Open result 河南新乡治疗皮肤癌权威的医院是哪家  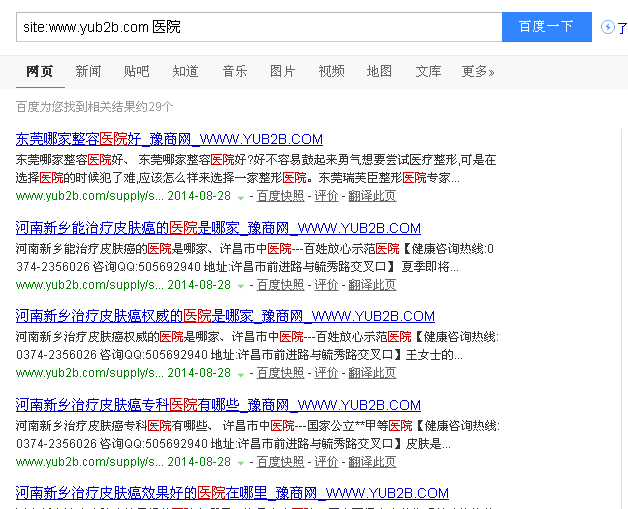[225, 316]
